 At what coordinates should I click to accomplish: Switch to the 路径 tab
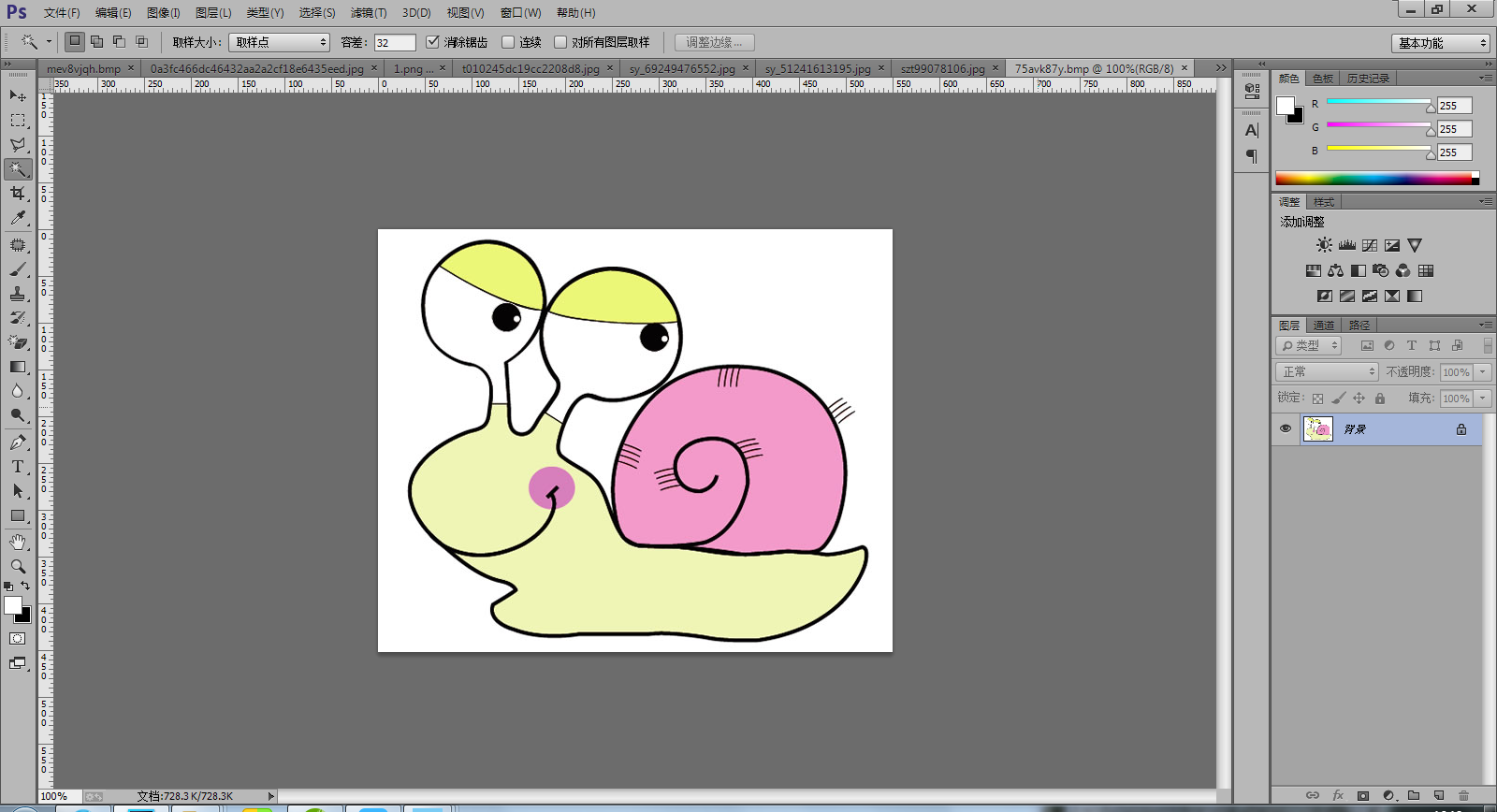click(1359, 326)
